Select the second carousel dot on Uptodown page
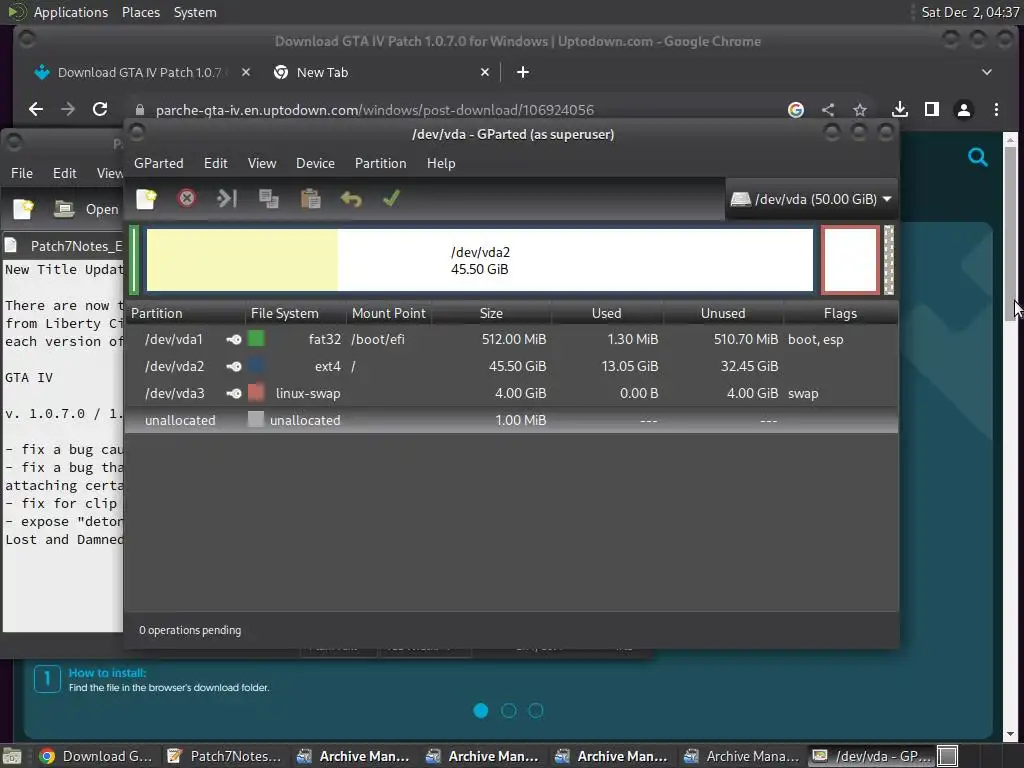The height and width of the screenshot is (768, 1024). click(508, 711)
